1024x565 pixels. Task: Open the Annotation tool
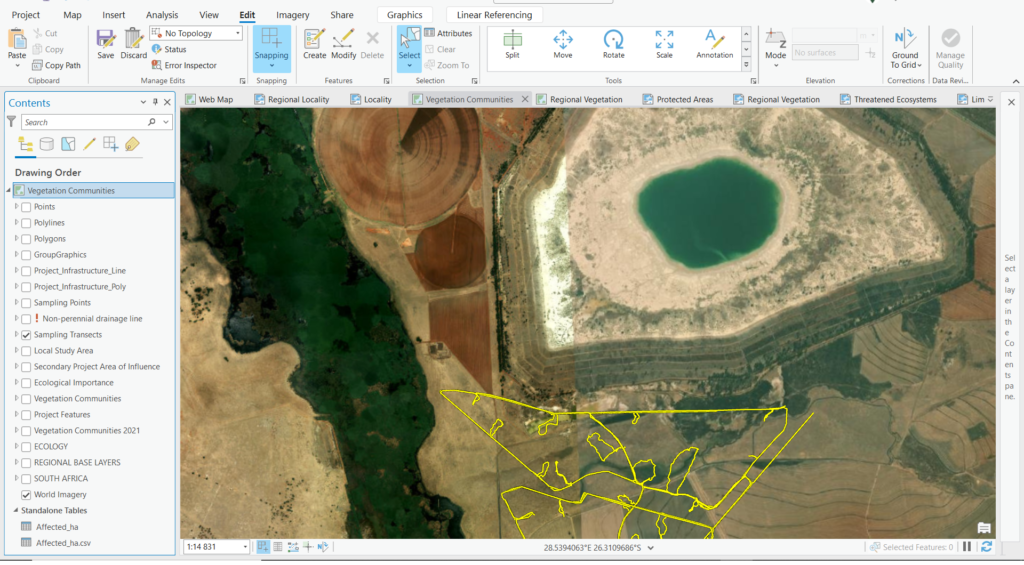714,42
